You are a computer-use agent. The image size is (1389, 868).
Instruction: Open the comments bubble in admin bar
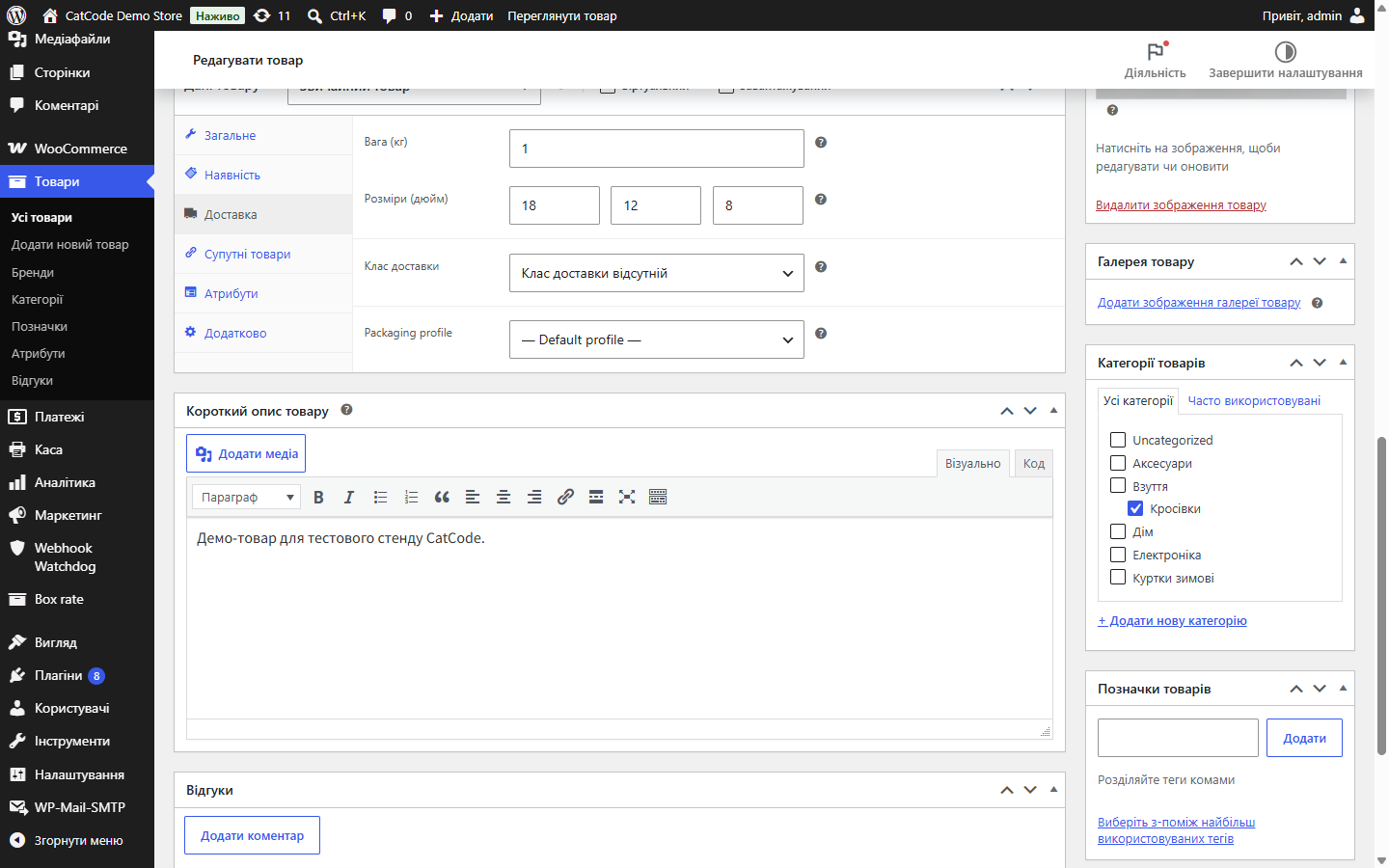tap(396, 15)
